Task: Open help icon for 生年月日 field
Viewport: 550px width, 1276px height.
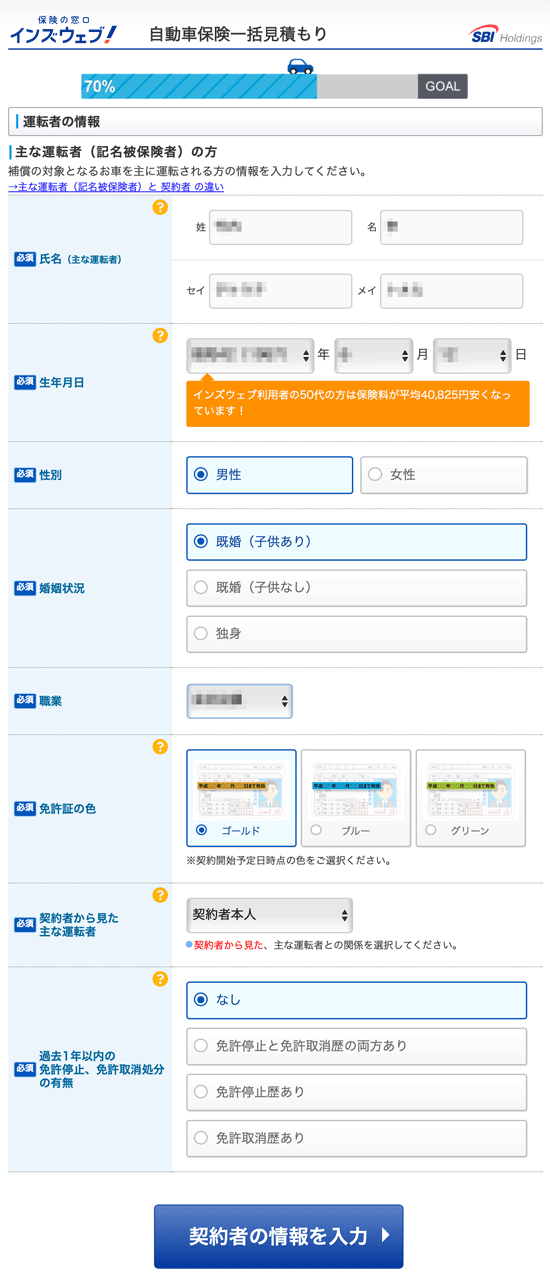Action: pyautogui.click(x=160, y=335)
